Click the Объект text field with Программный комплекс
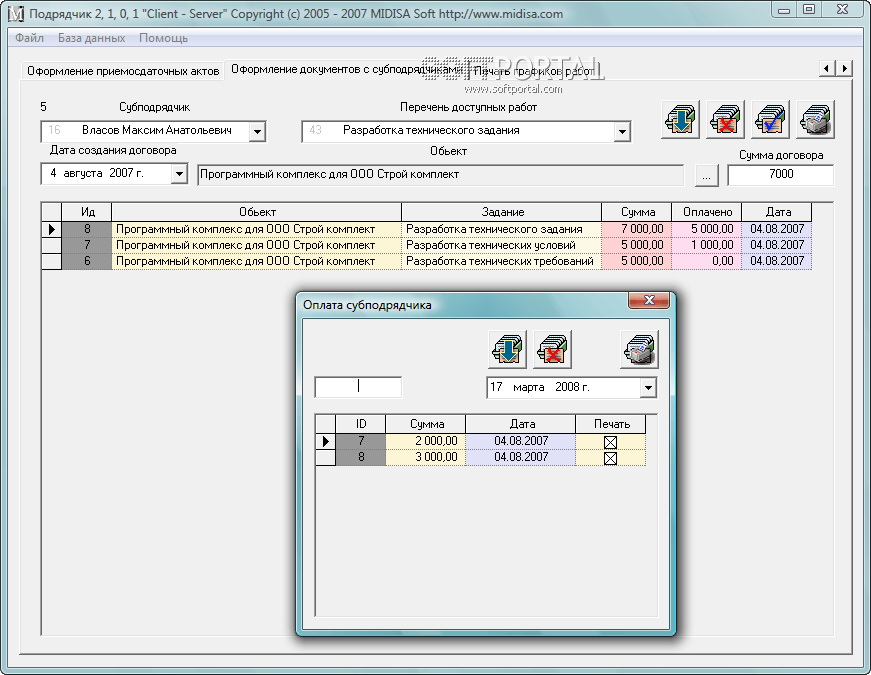Screen dimensions: 871x675 [440, 174]
